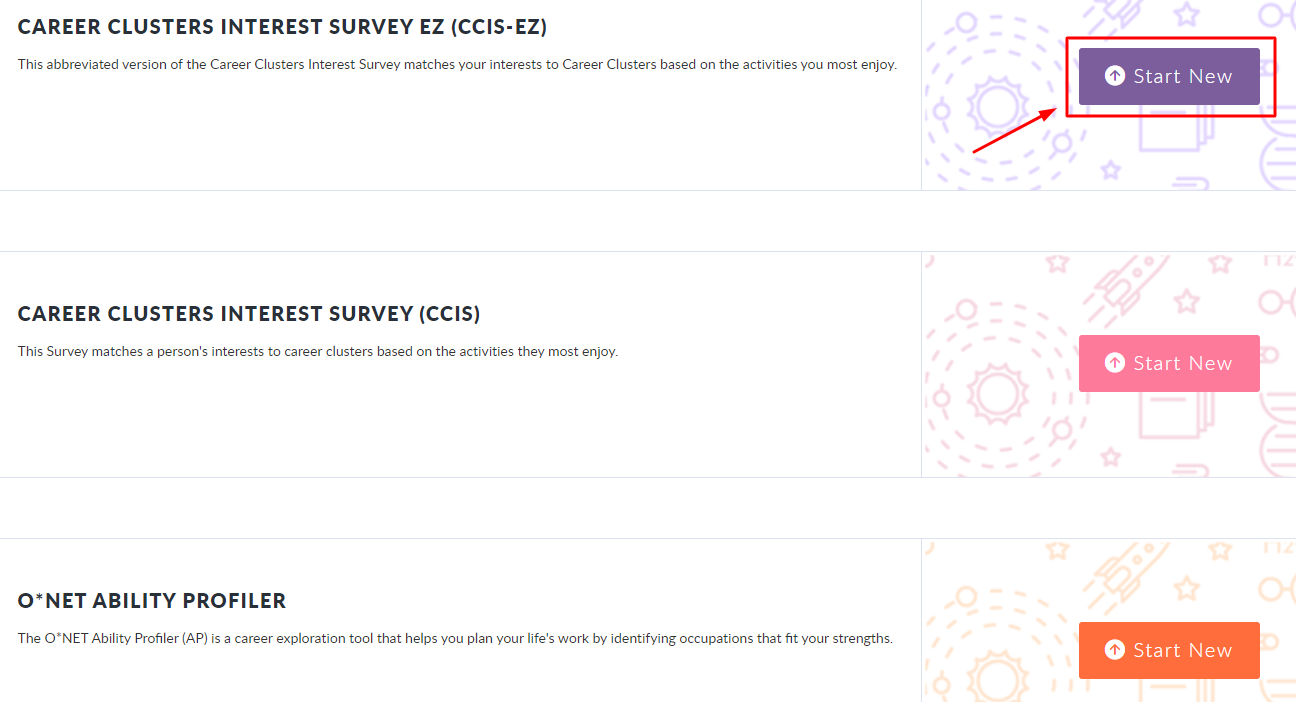Click the up-arrow icon in the orange button
This screenshot has width=1296, height=702.
tap(1114, 650)
